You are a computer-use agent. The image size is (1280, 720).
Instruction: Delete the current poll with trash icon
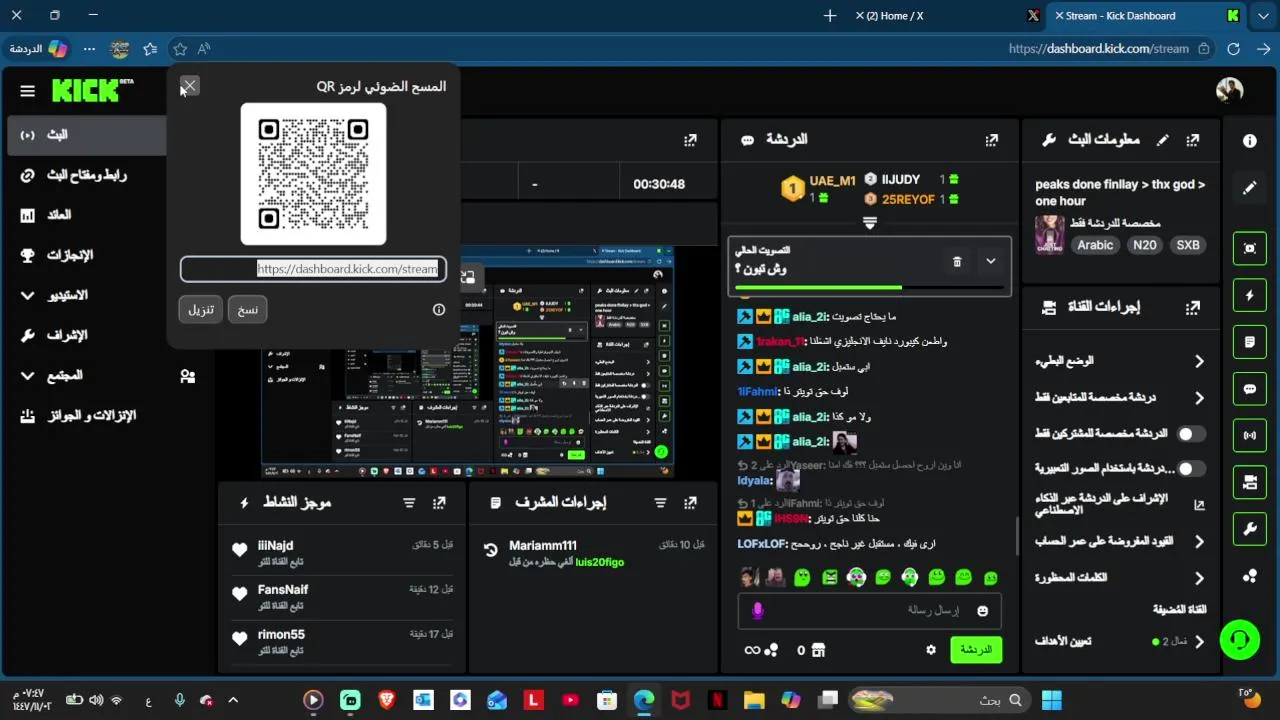957,262
